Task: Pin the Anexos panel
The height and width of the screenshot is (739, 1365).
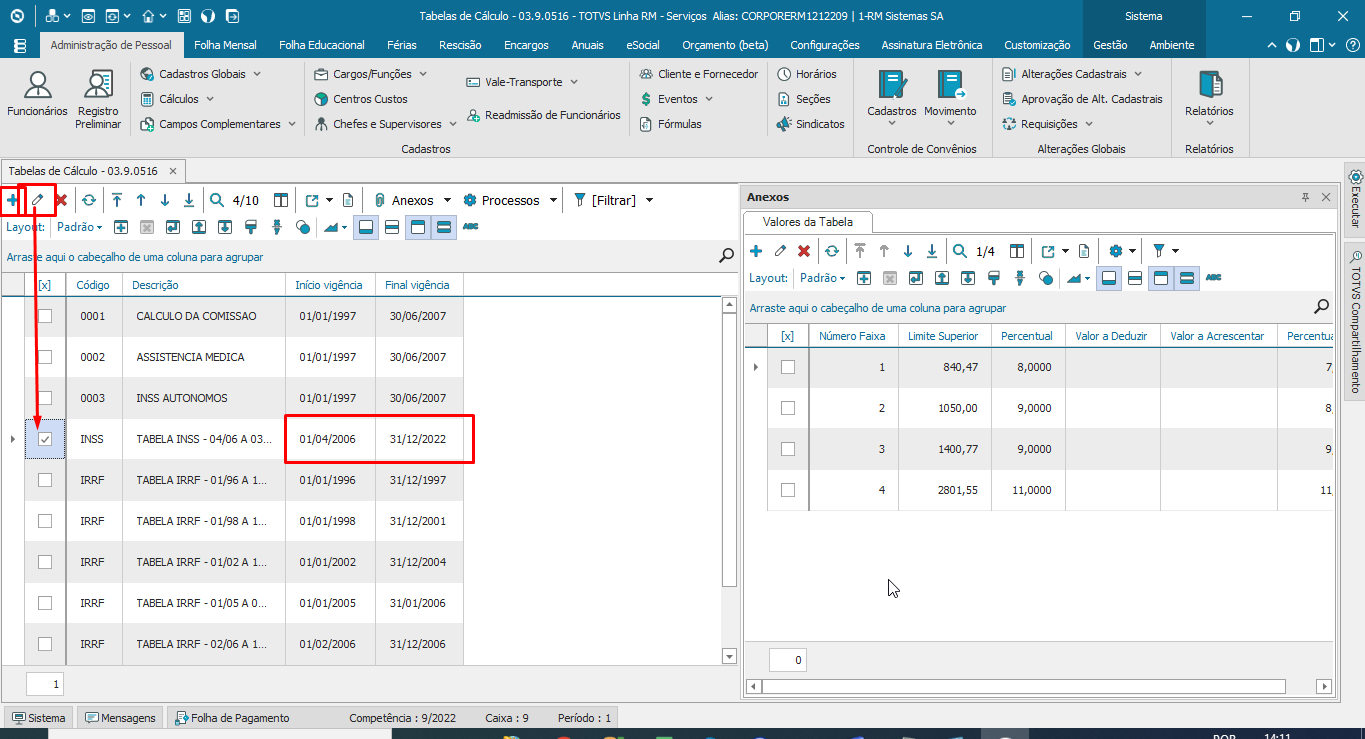Action: [x=1305, y=197]
